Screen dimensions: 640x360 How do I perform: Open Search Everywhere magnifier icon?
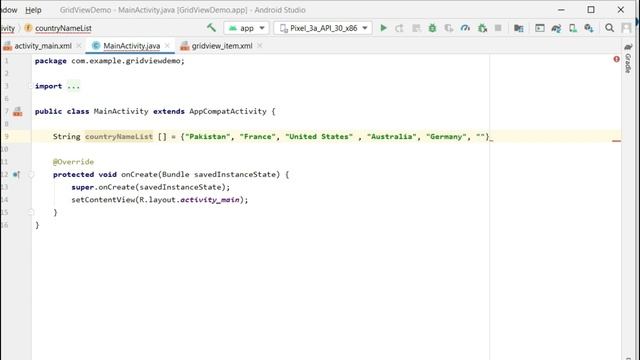(x=609, y=28)
